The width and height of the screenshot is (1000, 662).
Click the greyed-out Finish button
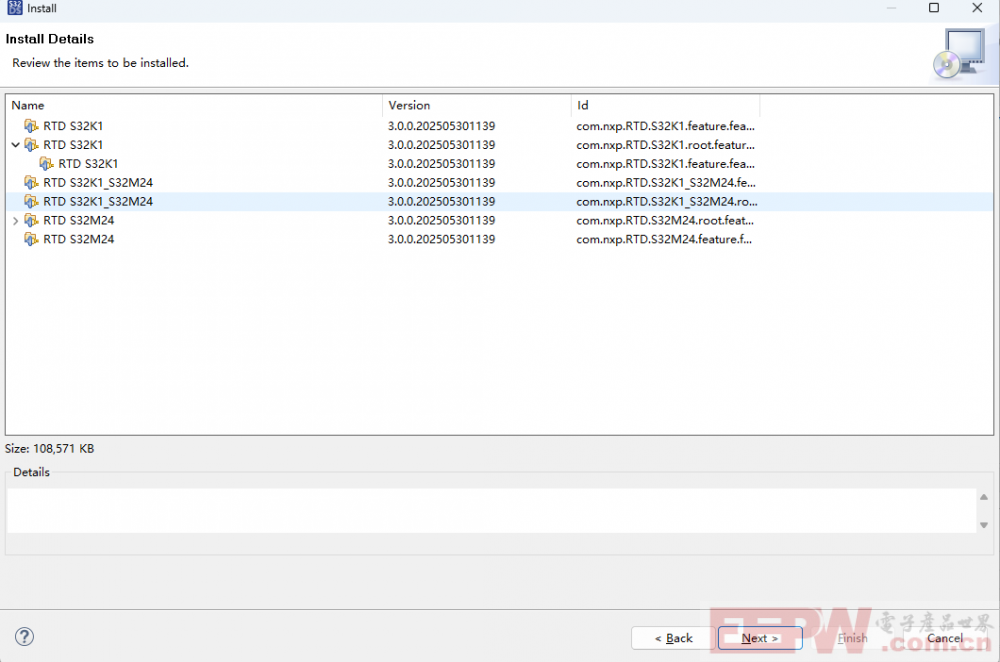click(x=853, y=638)
